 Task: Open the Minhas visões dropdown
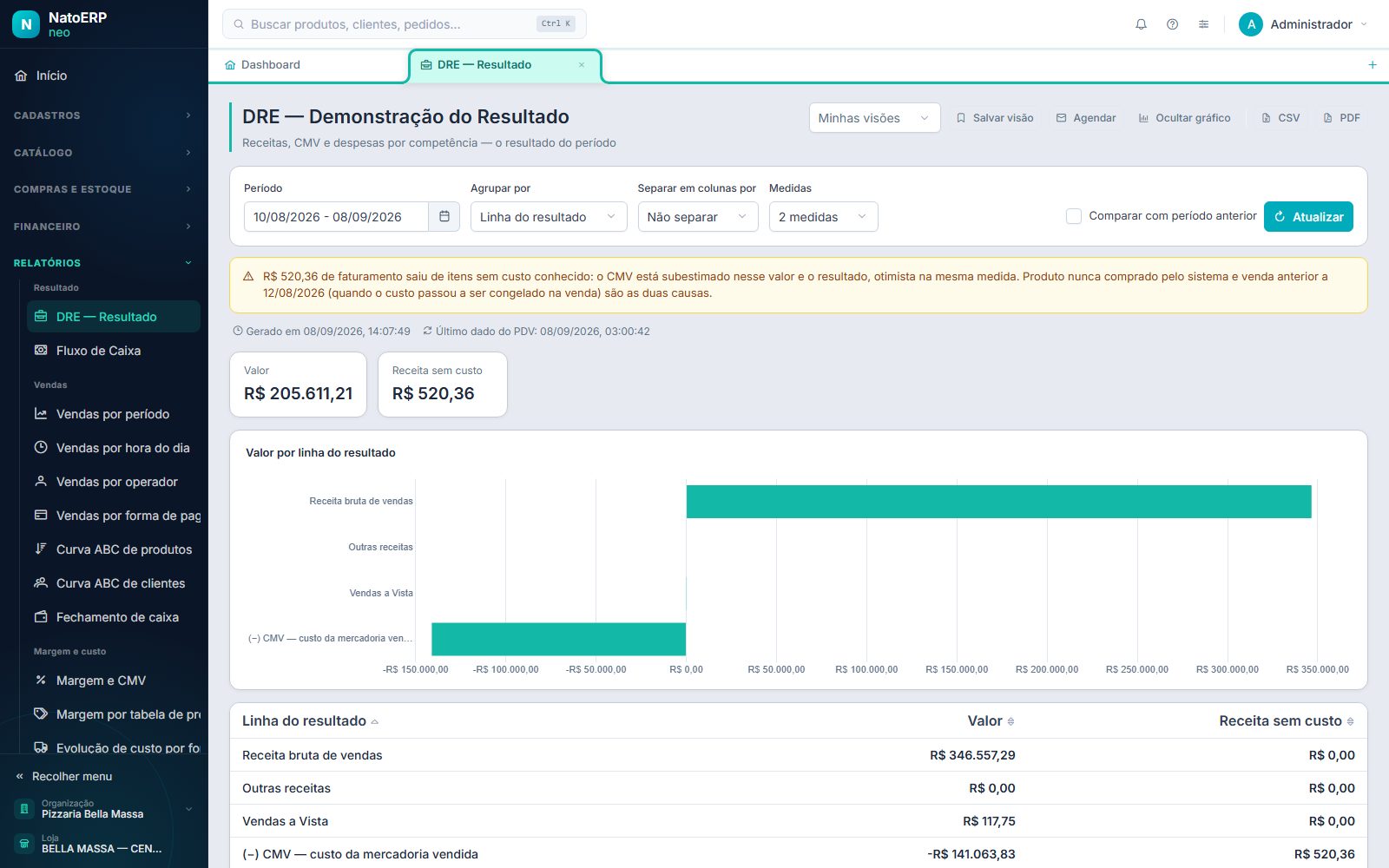click(874, 118)
